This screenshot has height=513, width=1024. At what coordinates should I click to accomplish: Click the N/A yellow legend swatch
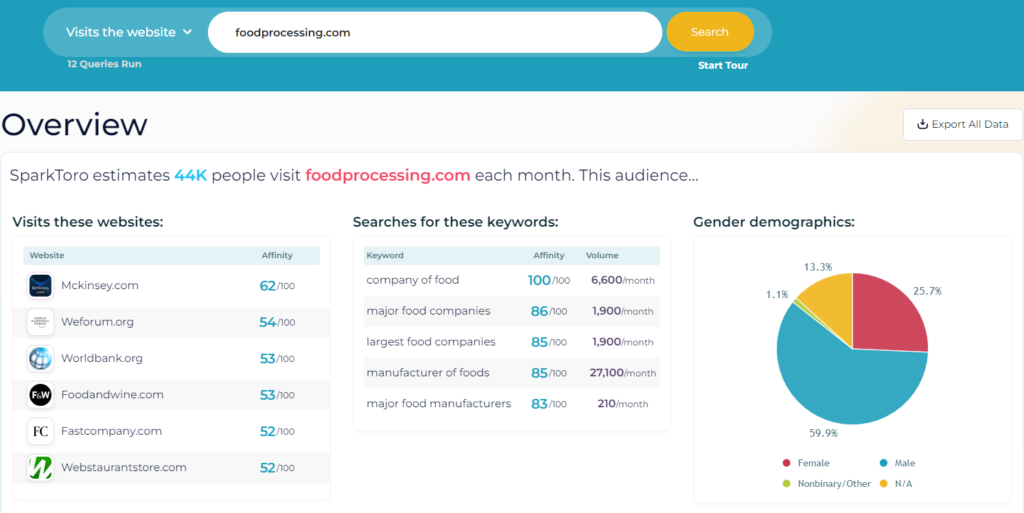(884, 484)
